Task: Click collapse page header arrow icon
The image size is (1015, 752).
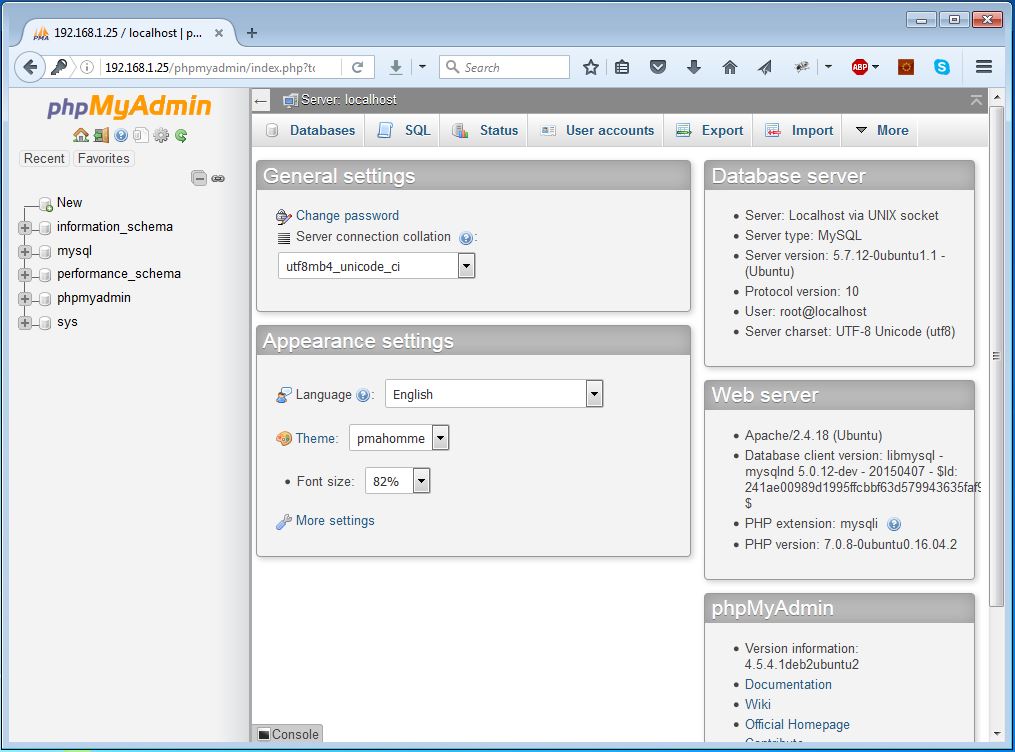Action: [976, 100]
